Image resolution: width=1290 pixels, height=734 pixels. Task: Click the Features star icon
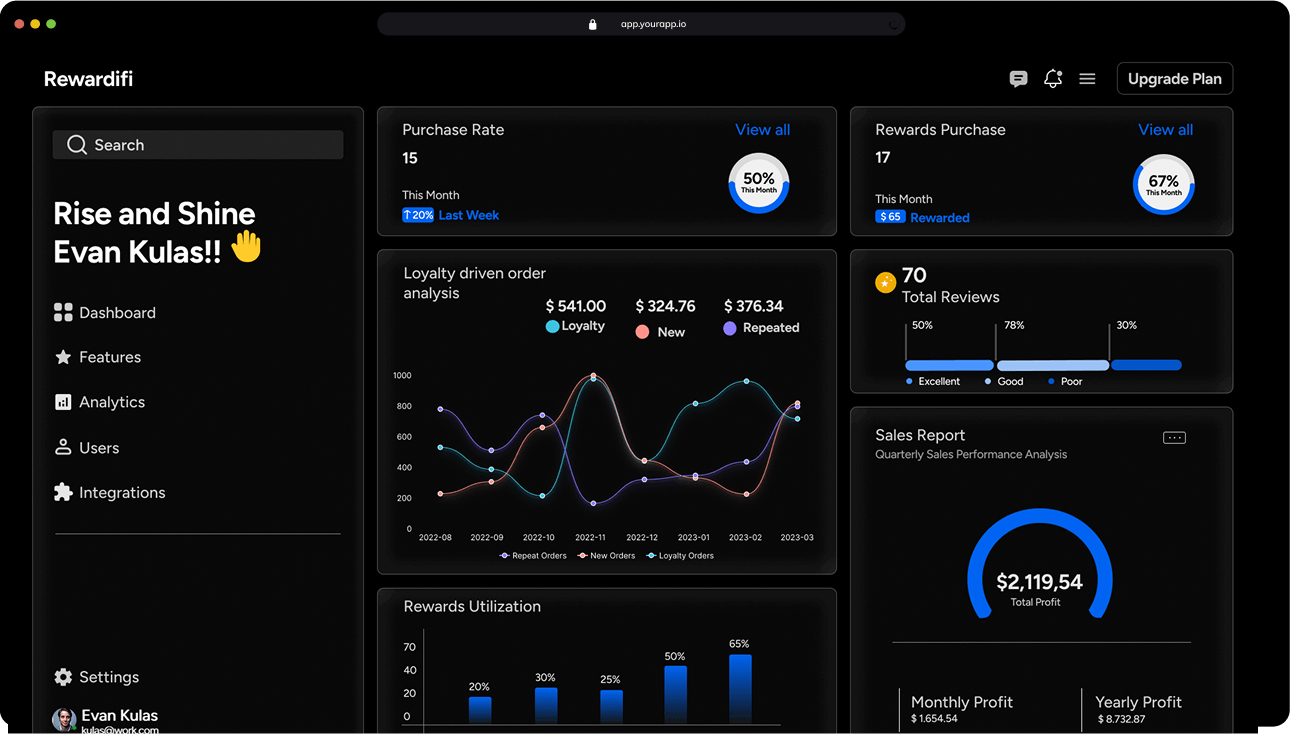click(63, 357)
